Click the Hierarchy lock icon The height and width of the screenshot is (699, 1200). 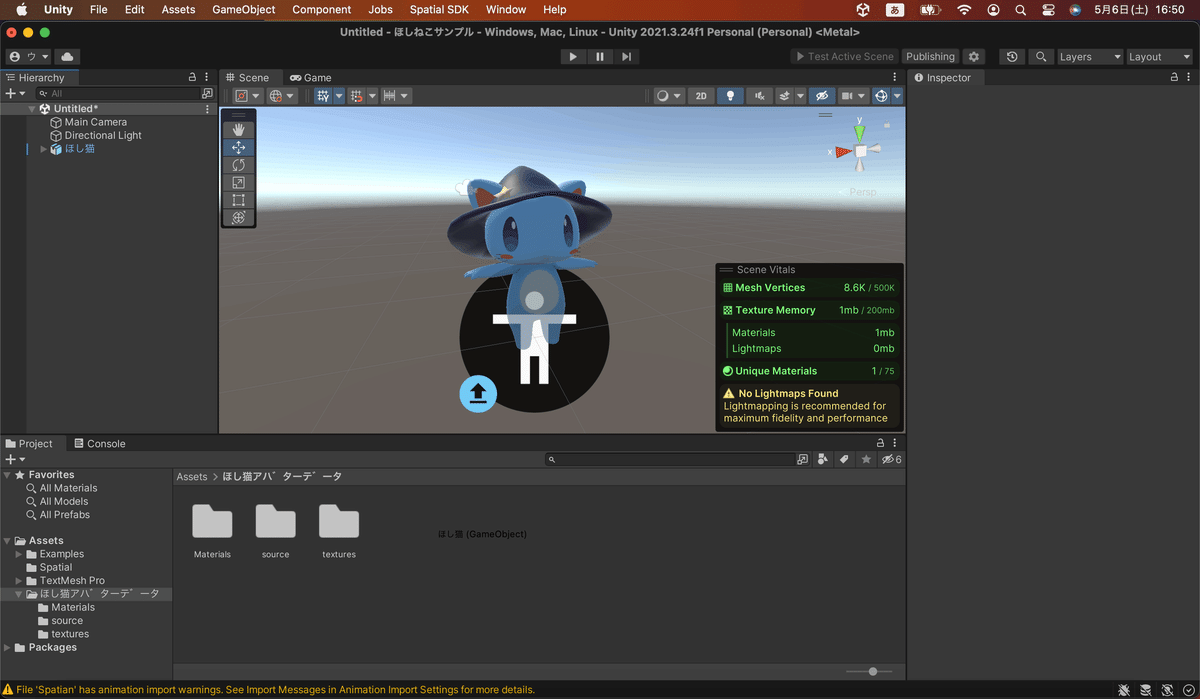tap(192, 77)
